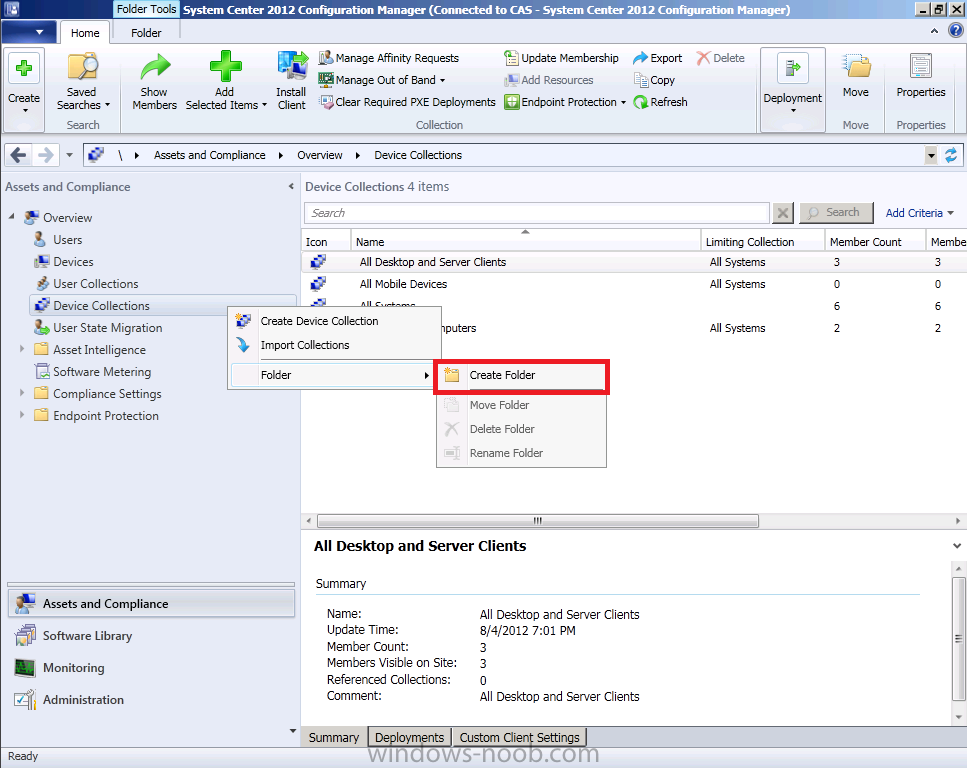Click into the collection Search field
The width and height of the screenshot is (967, 768).
click(537, 213)
